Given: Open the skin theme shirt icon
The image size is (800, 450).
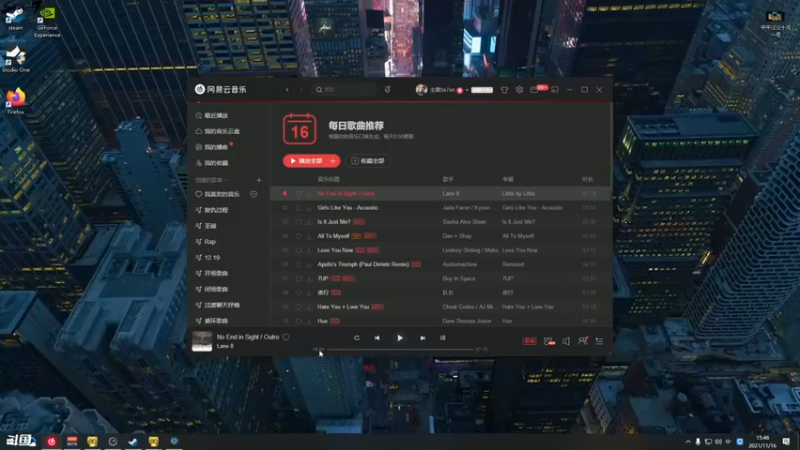Looking at the screenshot, I should pyautogui.click(x=504, y=90).
